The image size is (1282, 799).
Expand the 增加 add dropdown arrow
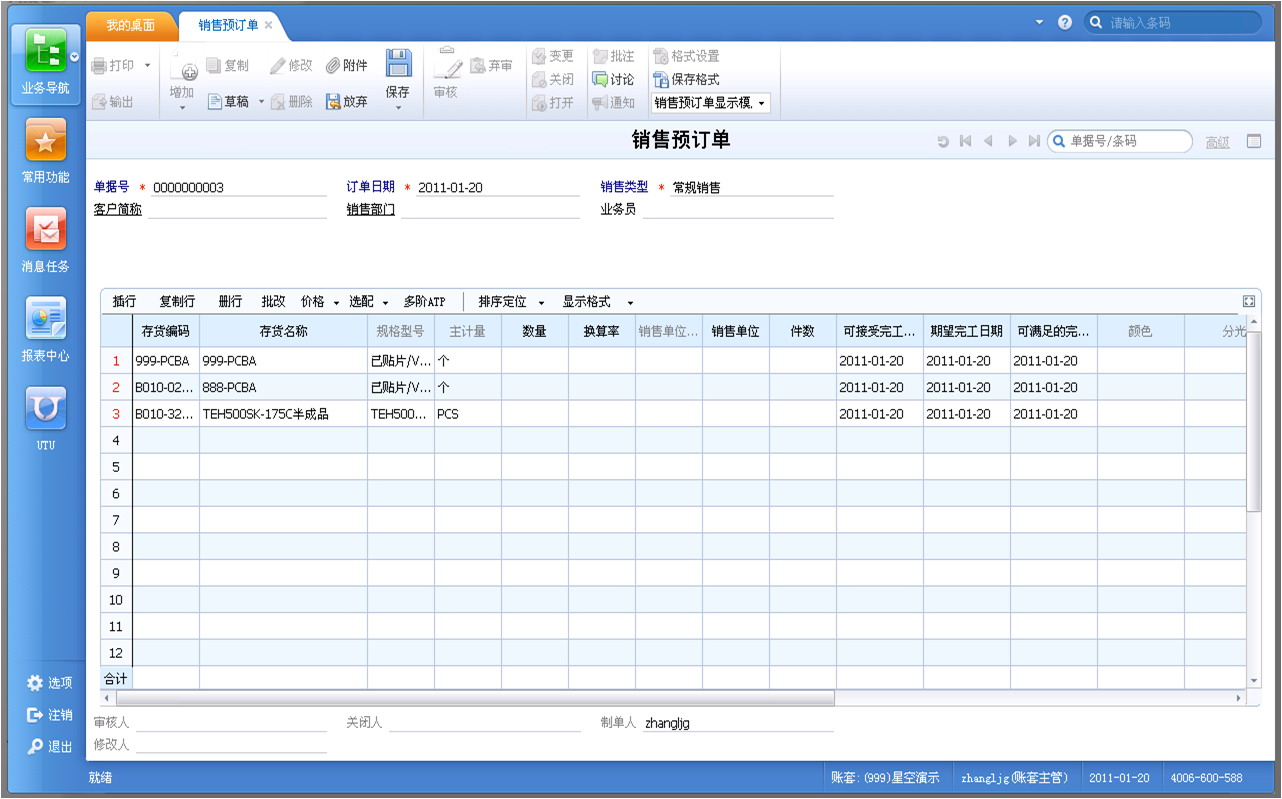coord(182,108)
